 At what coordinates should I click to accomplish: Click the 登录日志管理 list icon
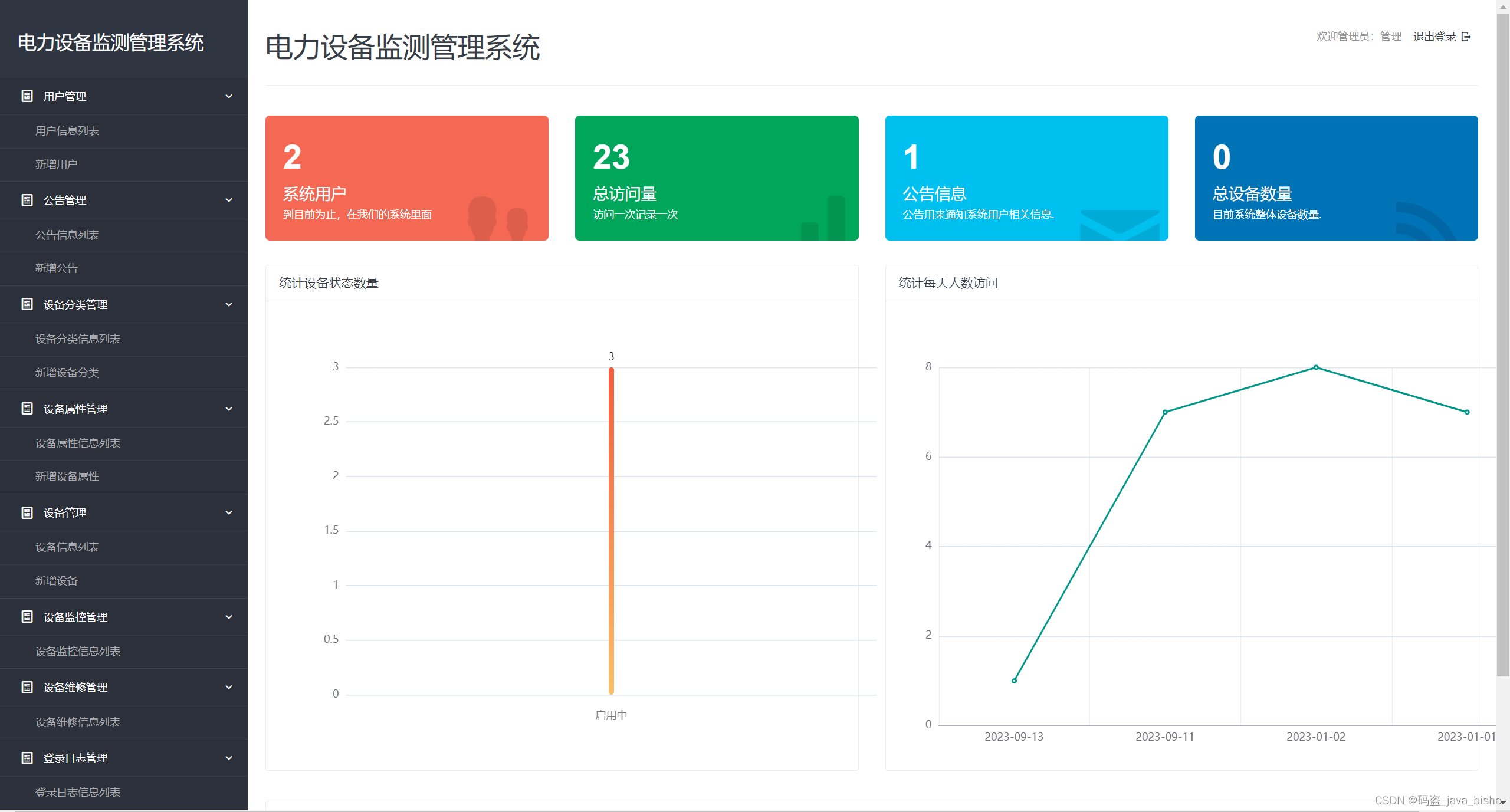tap(27, 758)
